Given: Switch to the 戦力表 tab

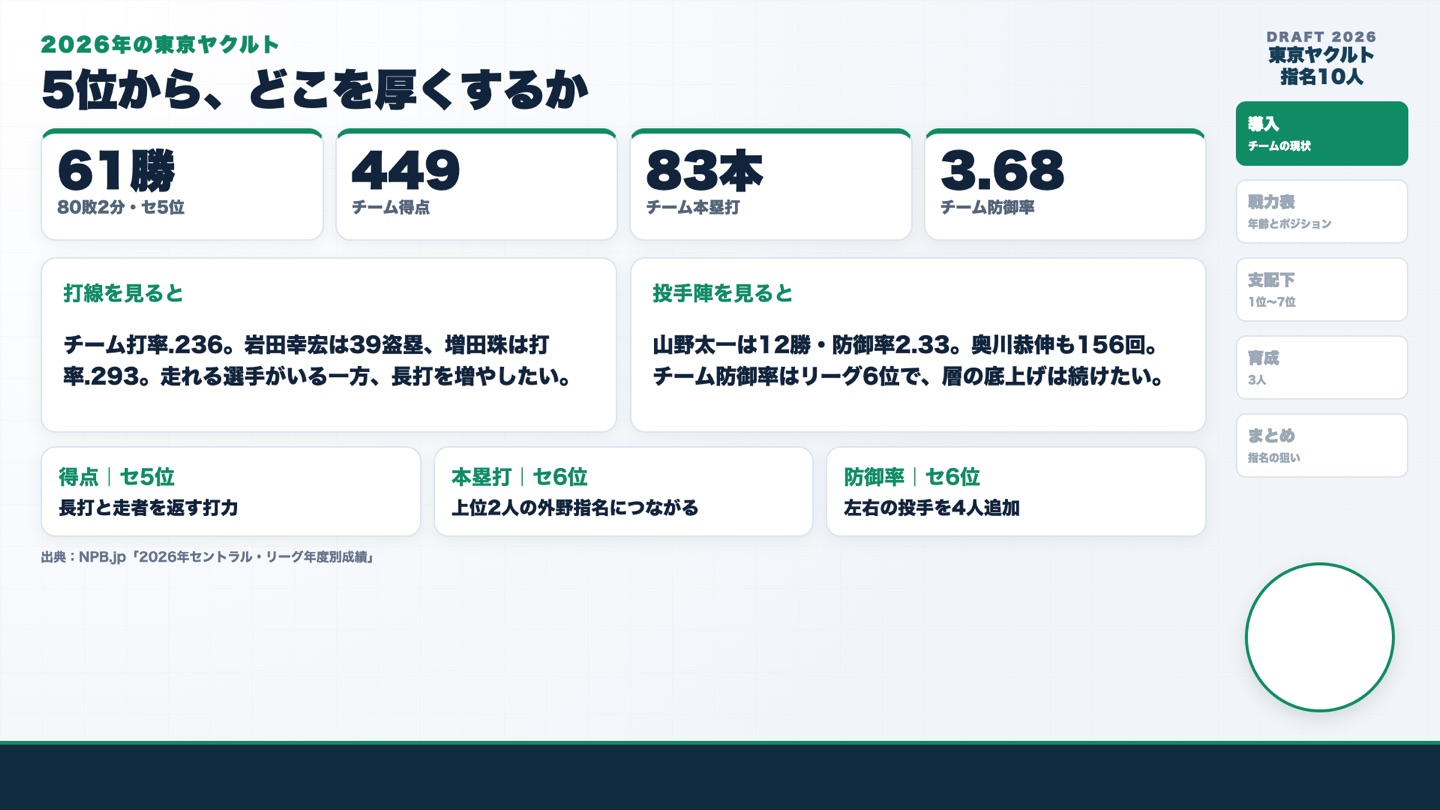Looking at the screenshot, I should [1321, 211].
